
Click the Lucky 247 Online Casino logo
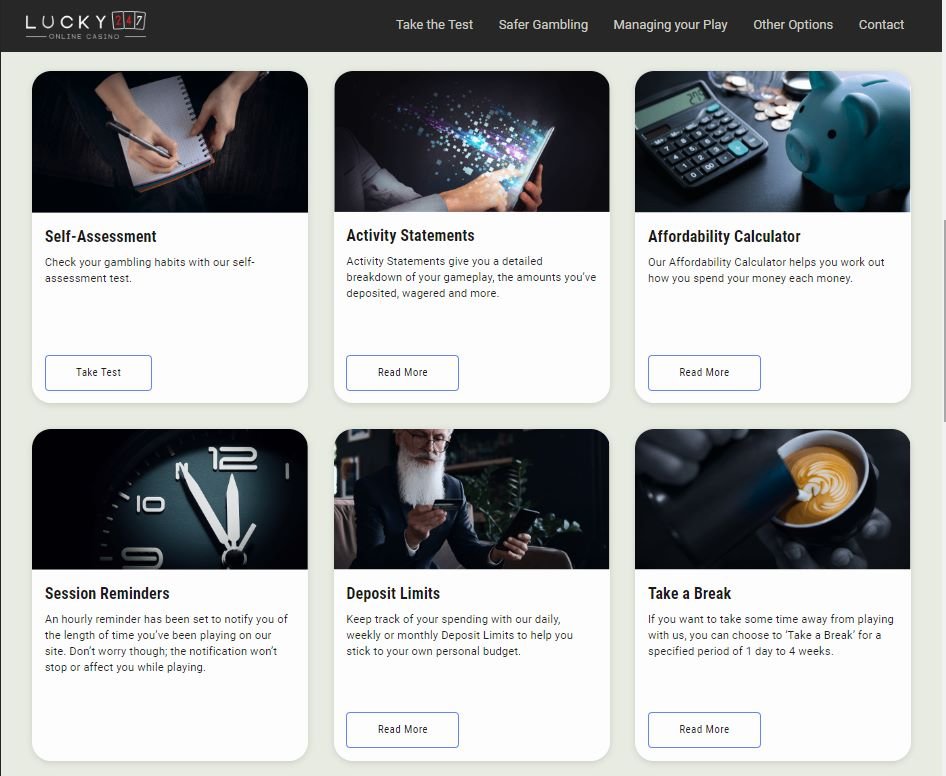[85, 25]
